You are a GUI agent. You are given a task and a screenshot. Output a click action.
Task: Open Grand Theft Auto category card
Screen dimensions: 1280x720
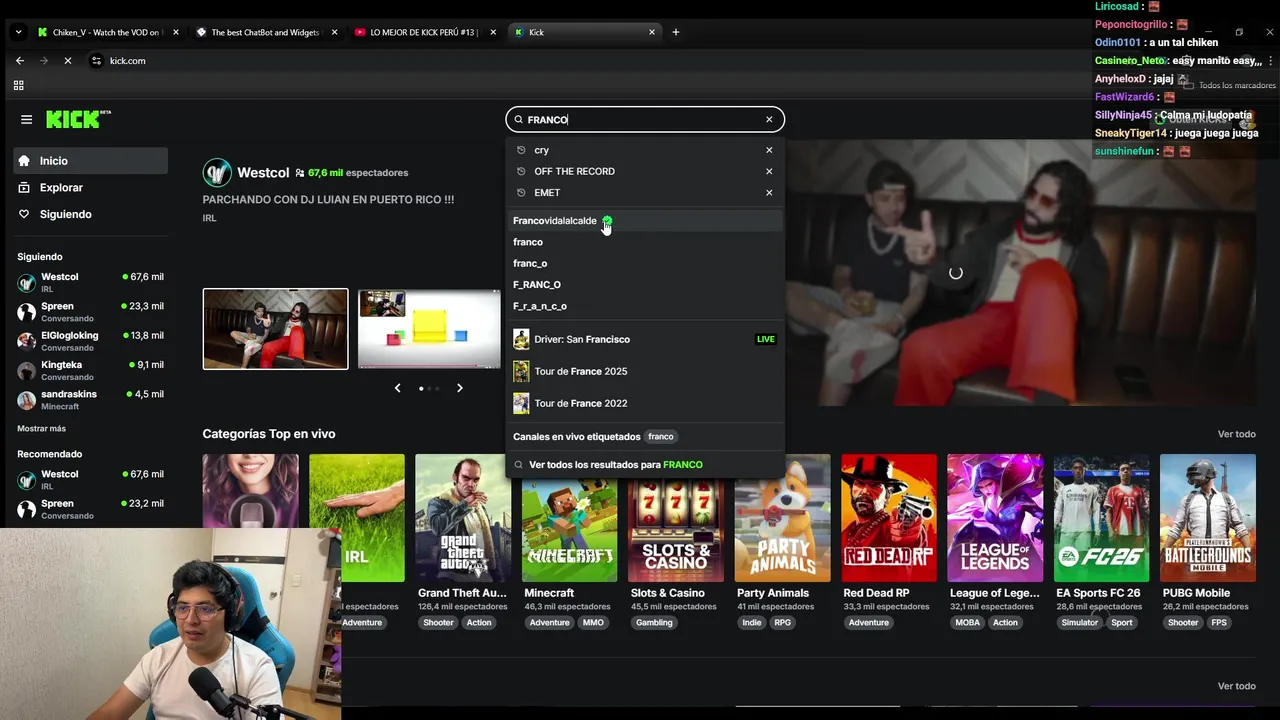click(x=463, y=518)
